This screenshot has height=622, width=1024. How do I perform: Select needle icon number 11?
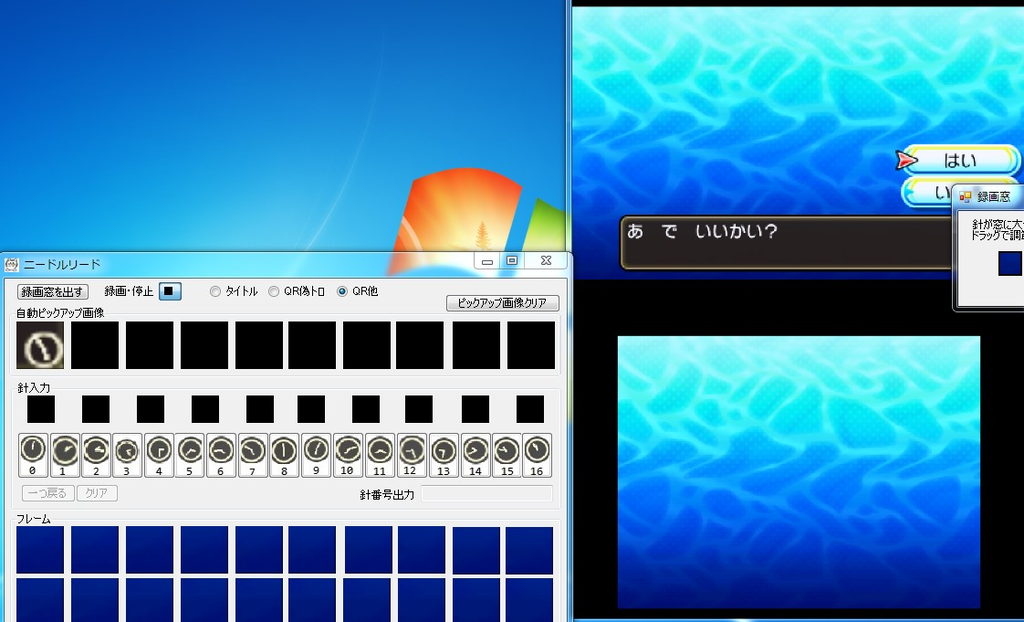point(379,455)
